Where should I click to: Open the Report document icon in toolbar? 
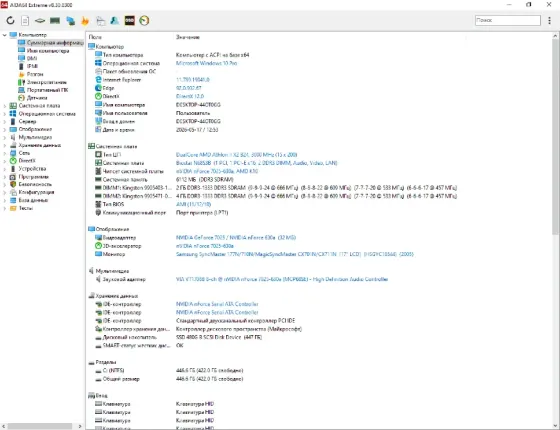click(25, 21)
